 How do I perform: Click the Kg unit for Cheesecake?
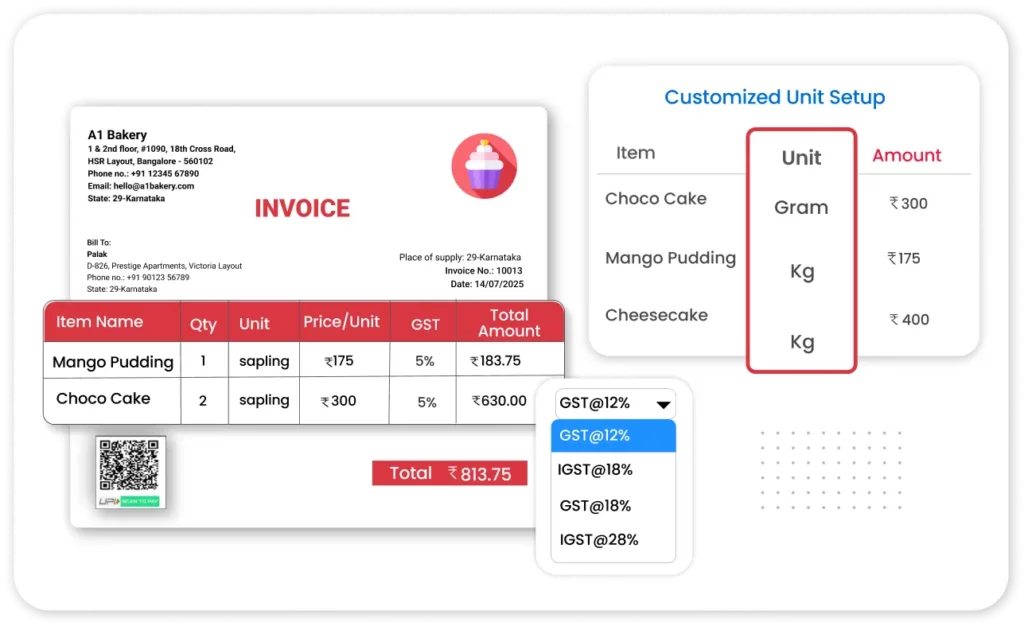[x=802, y=342]
